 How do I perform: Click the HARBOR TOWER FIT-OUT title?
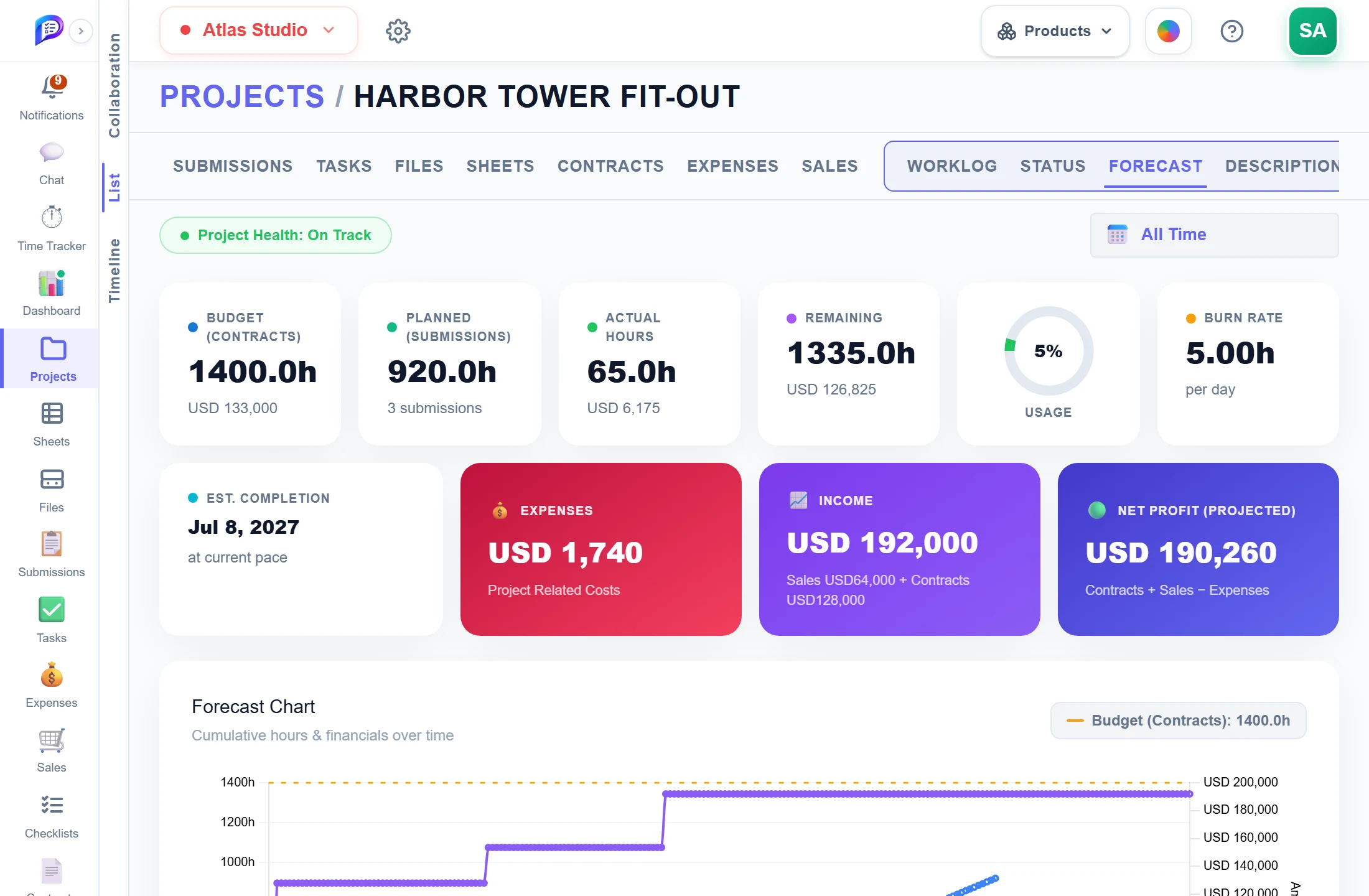coord(547,96)
